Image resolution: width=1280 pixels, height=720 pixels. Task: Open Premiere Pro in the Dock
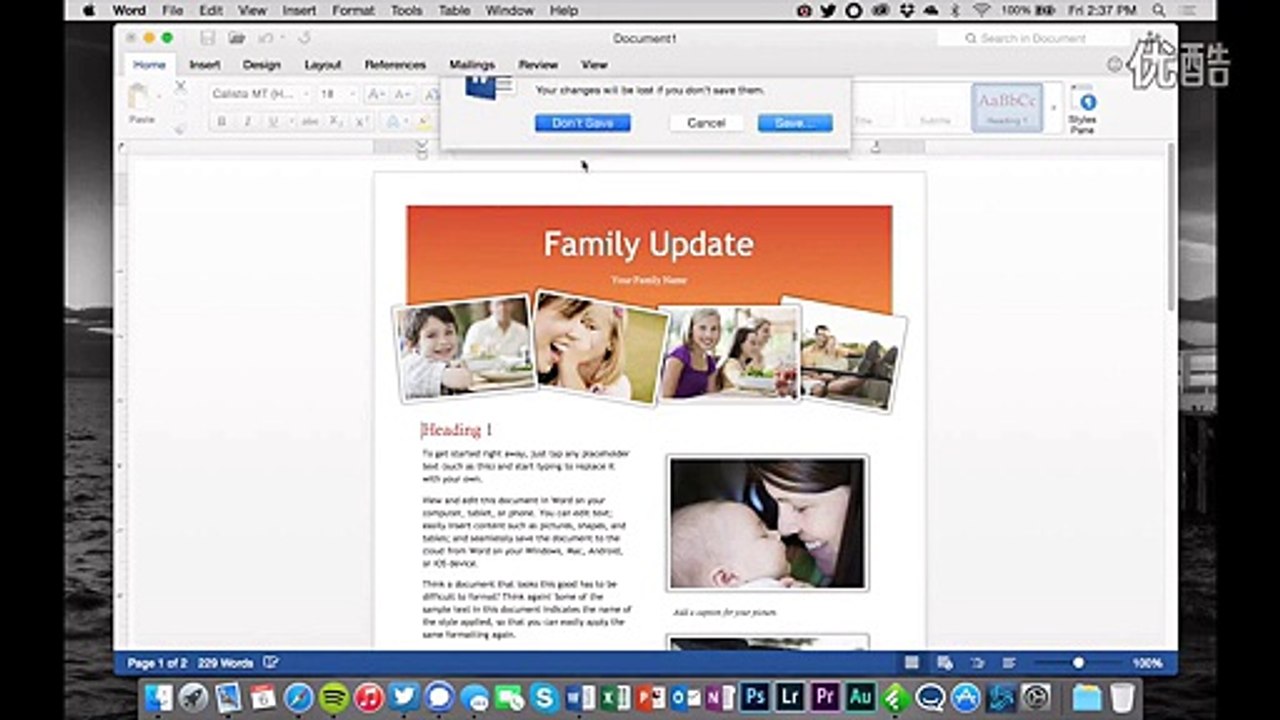pos(825,697)
